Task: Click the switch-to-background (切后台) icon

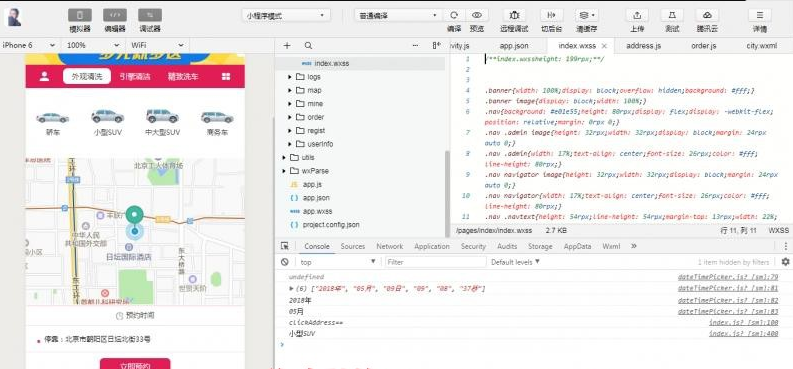Action: pos(552,15)
